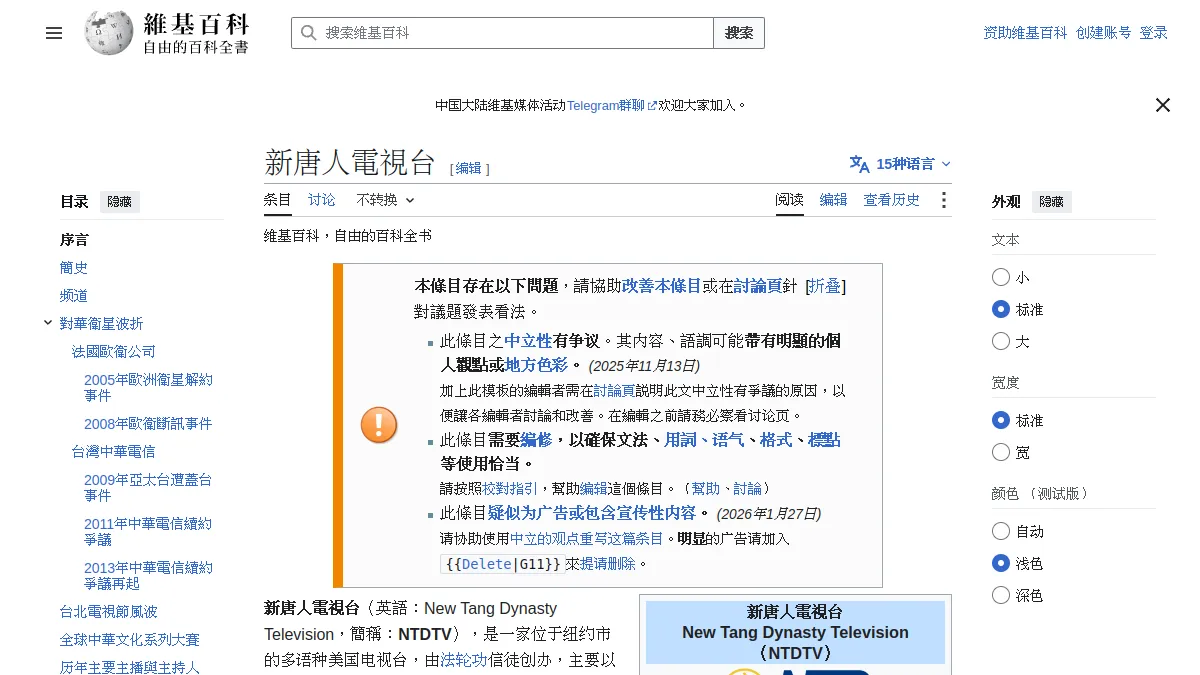This screenshot has height=675, width=1200.
Task: Click the 標點 link in notice
Action: pos(824,440)
